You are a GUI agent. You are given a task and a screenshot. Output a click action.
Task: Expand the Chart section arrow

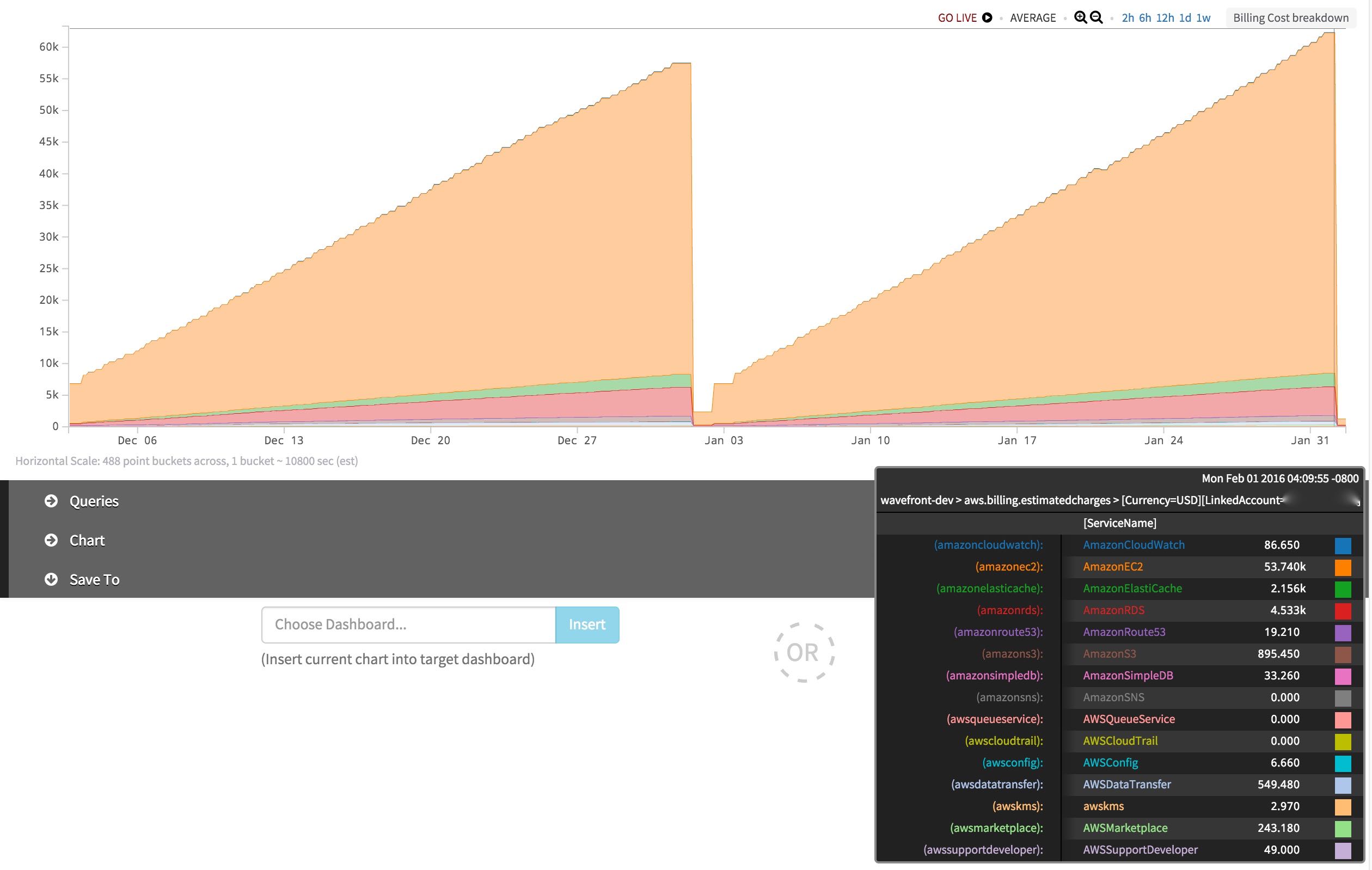coord(51,540)
